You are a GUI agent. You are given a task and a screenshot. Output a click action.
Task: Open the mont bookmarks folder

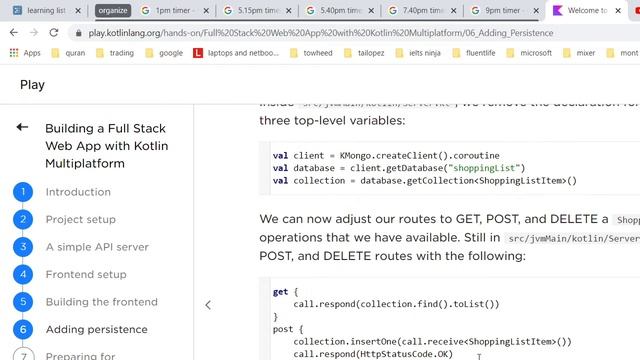point(622,53)
